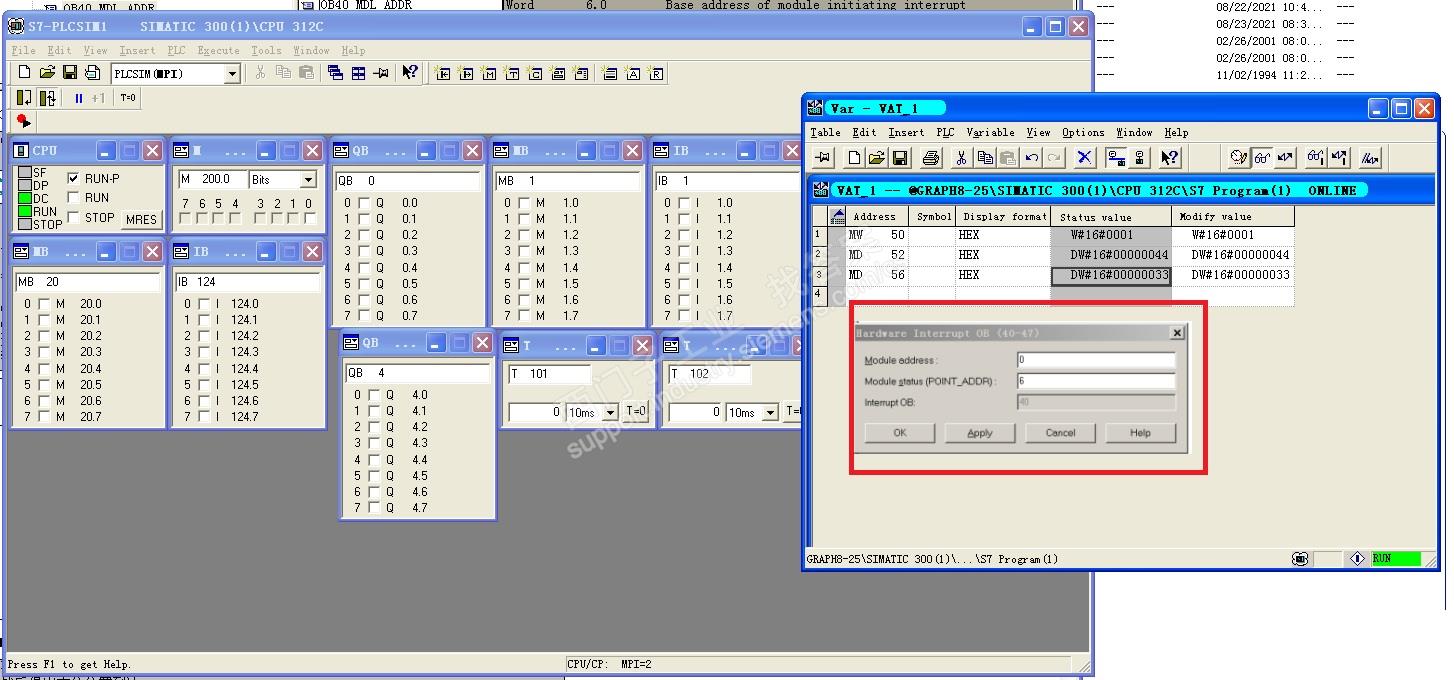Insert accumulators (A) sub-window
This screenshot has width=1454, height=680.
633,73
